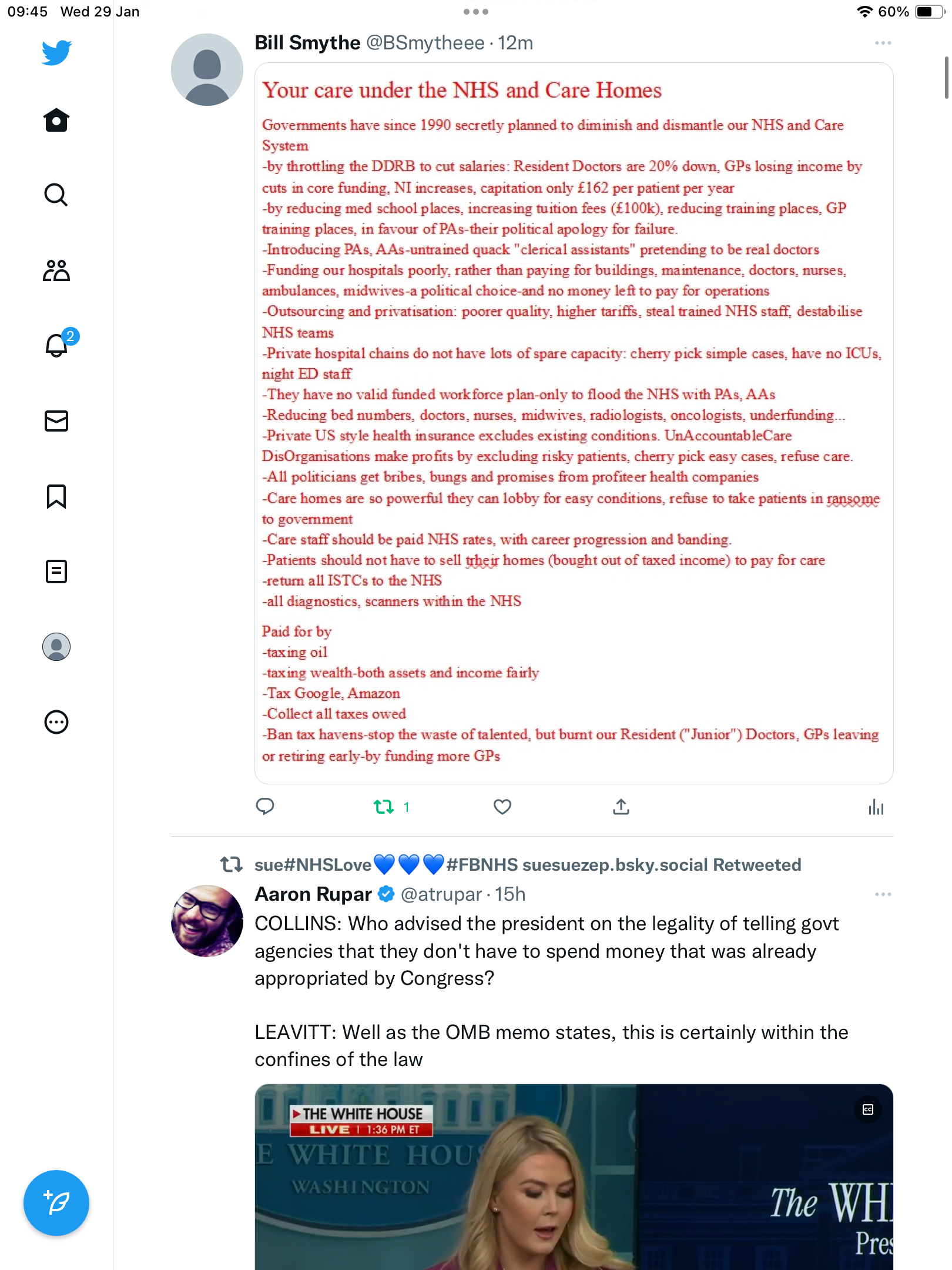Open the Messages envelope icon
Image resolution: width=952 pixels, height=1270 pixels.
coord(56,421)
